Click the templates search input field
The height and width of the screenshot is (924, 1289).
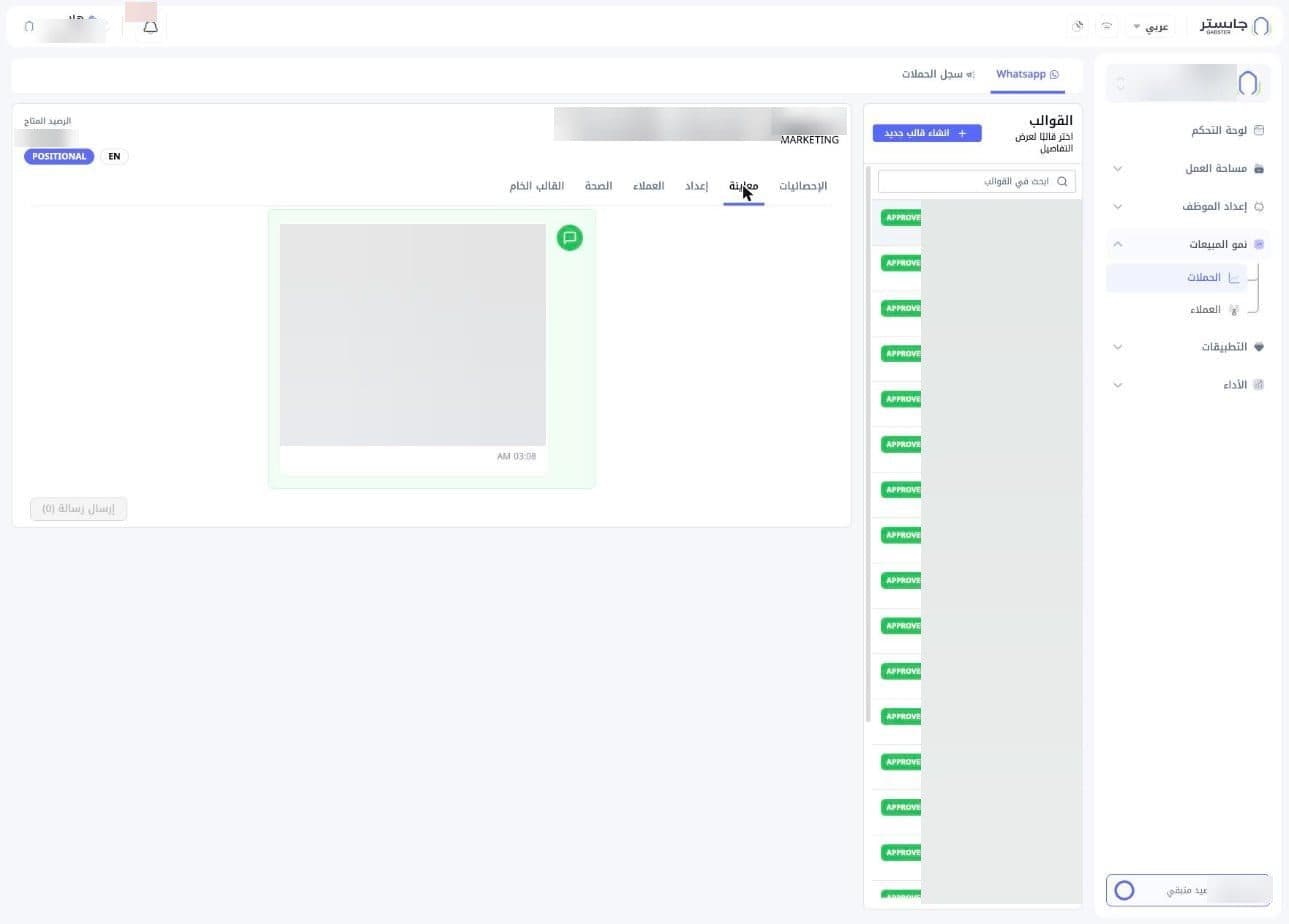977,181
